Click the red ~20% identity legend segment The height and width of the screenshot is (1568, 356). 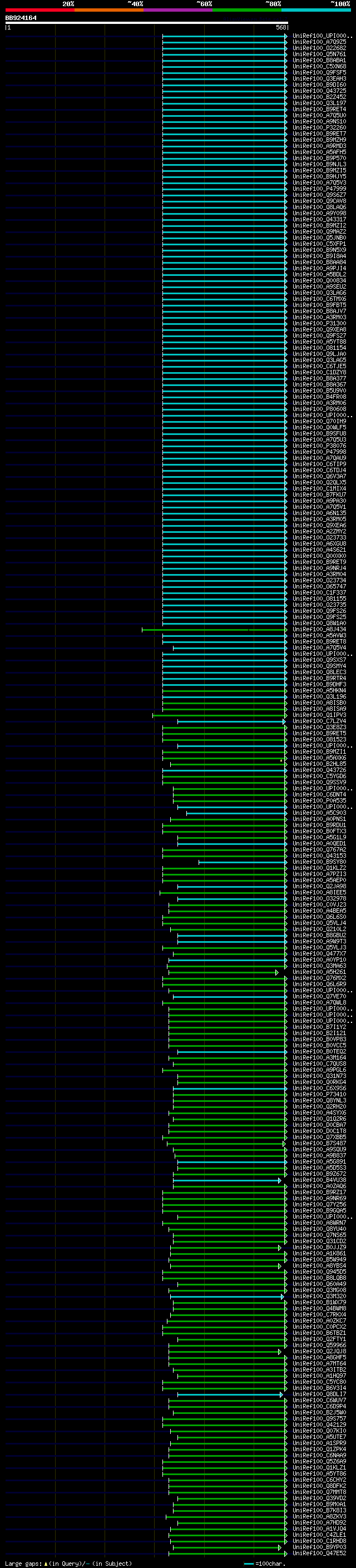[x=40, y=11]
